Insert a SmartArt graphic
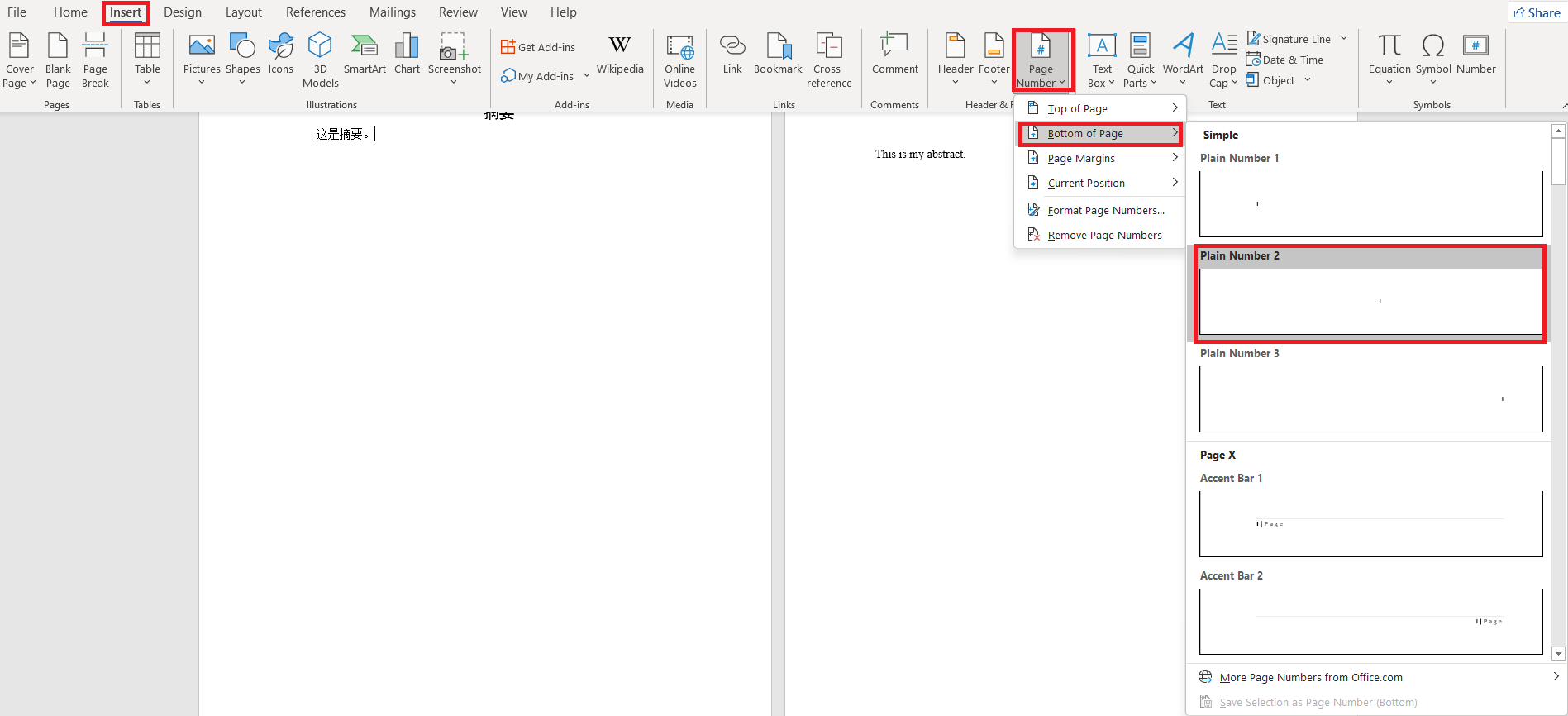Screen dimensions: 1568x716 pos(365,55)
